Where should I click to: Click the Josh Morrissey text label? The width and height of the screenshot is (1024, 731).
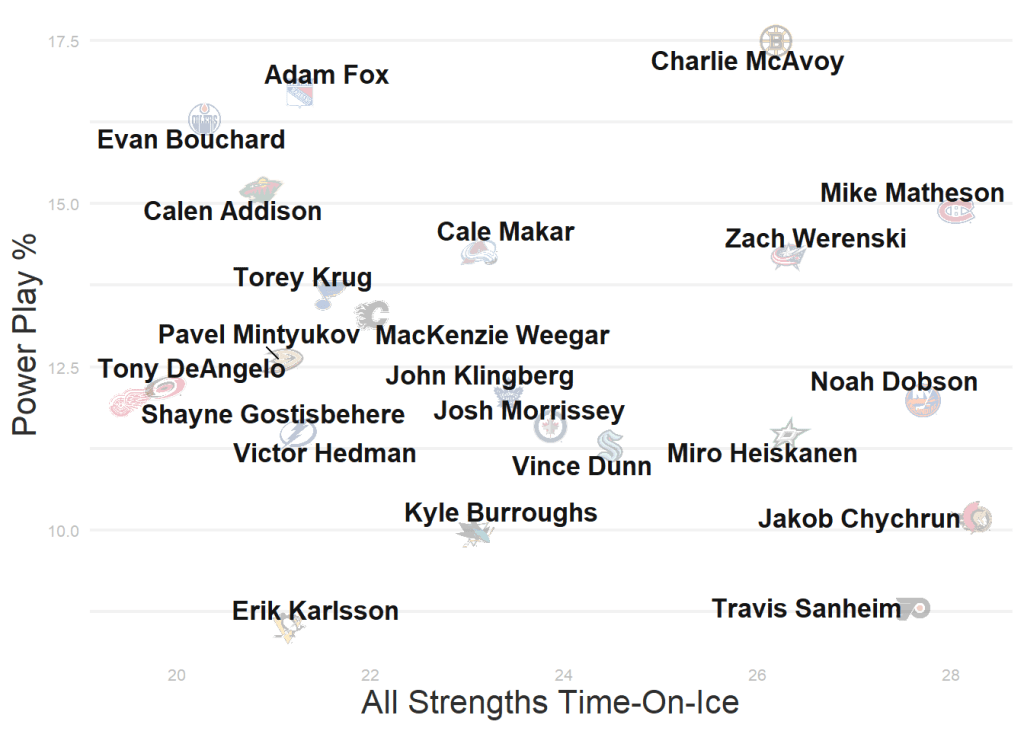528,410
